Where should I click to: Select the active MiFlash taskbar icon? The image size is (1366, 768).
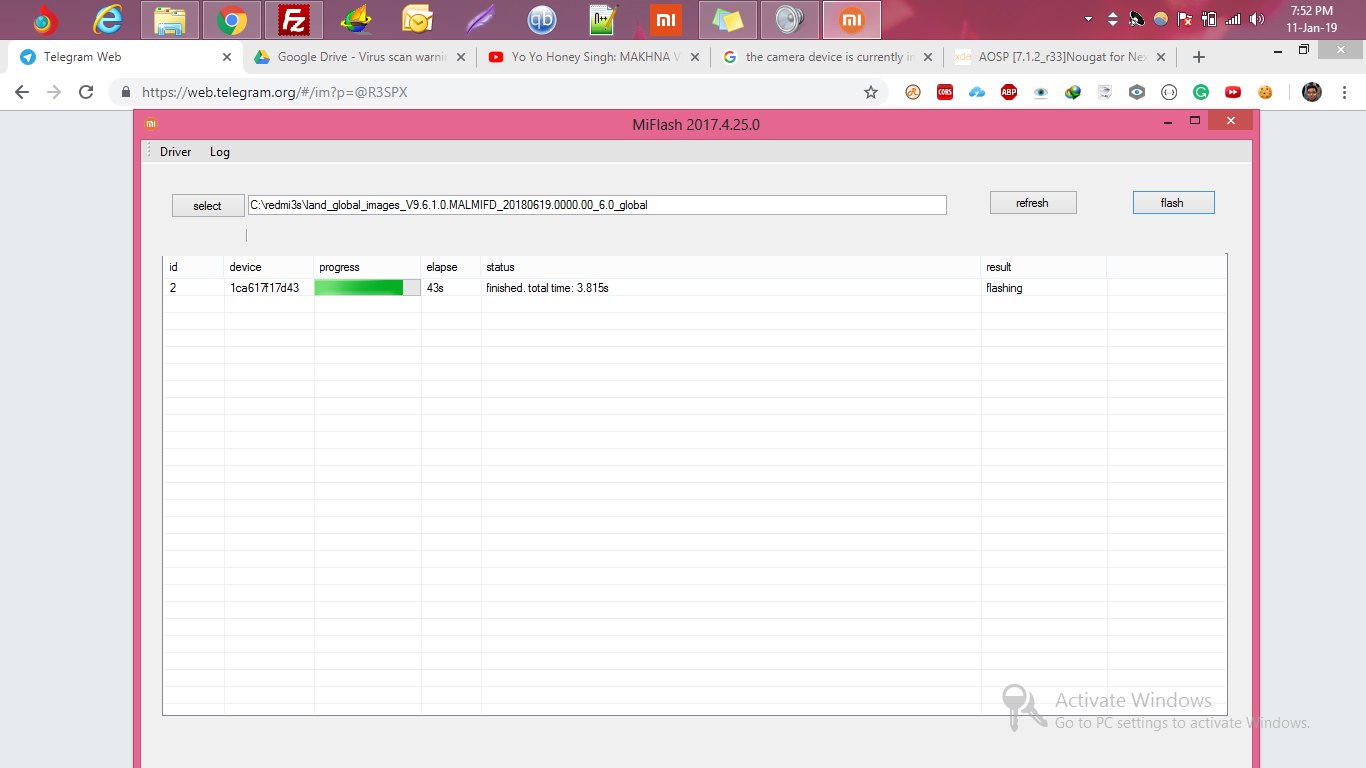(x=852, y=19)
